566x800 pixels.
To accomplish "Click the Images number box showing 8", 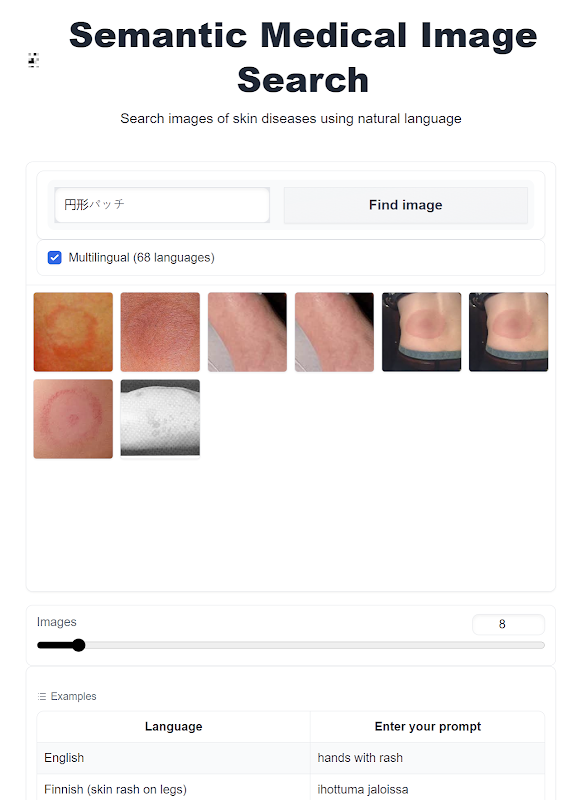I will point(508,624).
